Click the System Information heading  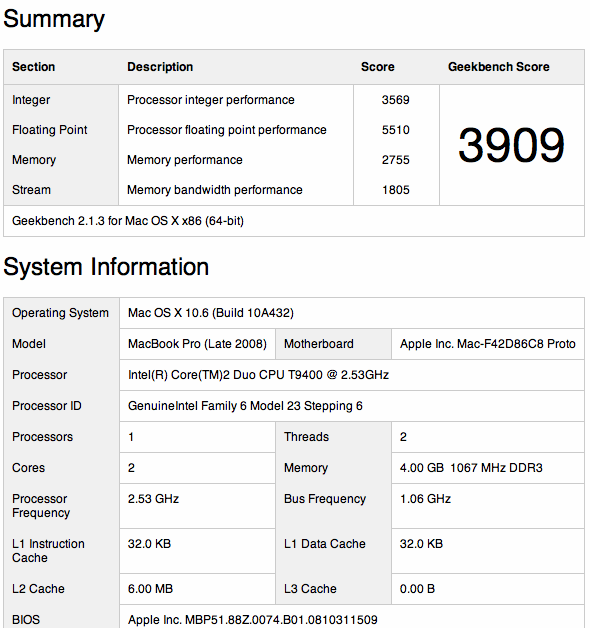pos(106,266)
